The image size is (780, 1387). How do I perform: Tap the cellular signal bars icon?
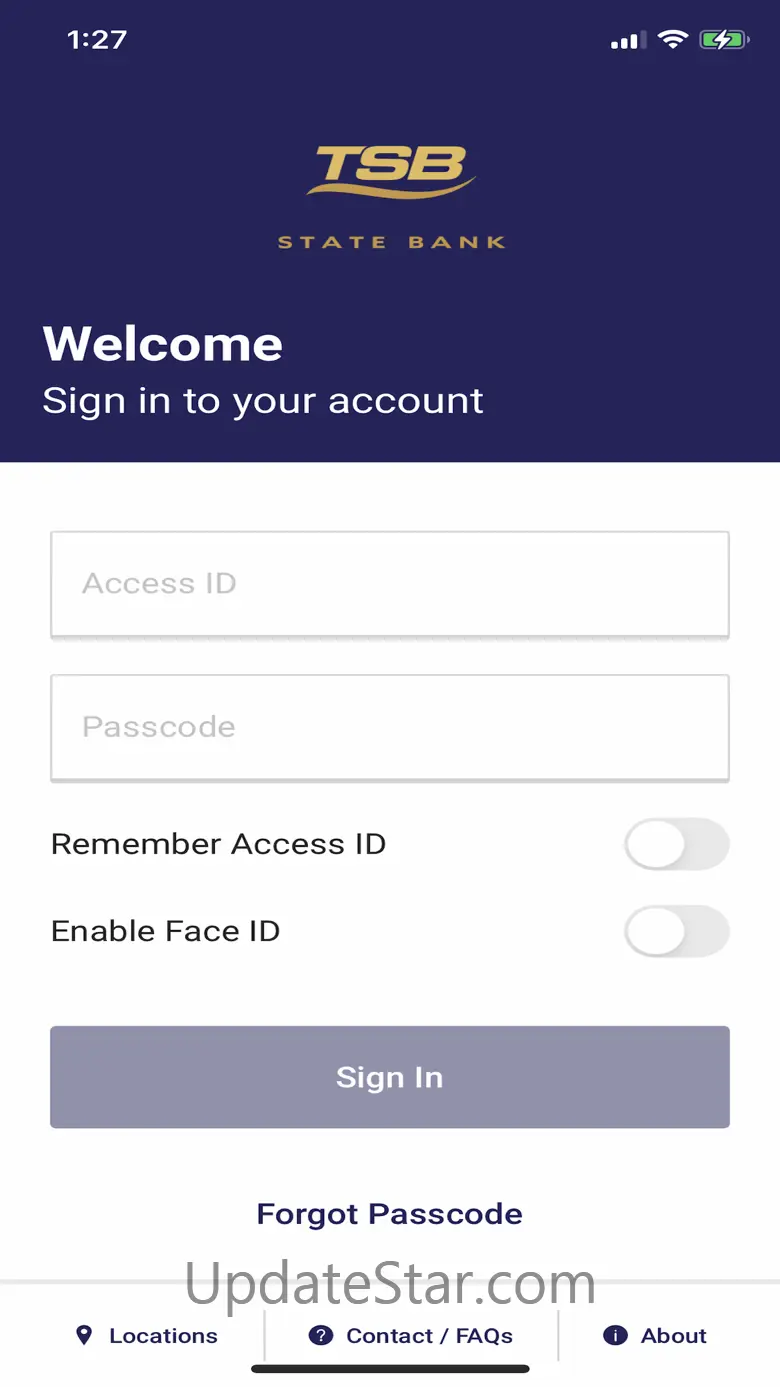(x=626, y=41)
